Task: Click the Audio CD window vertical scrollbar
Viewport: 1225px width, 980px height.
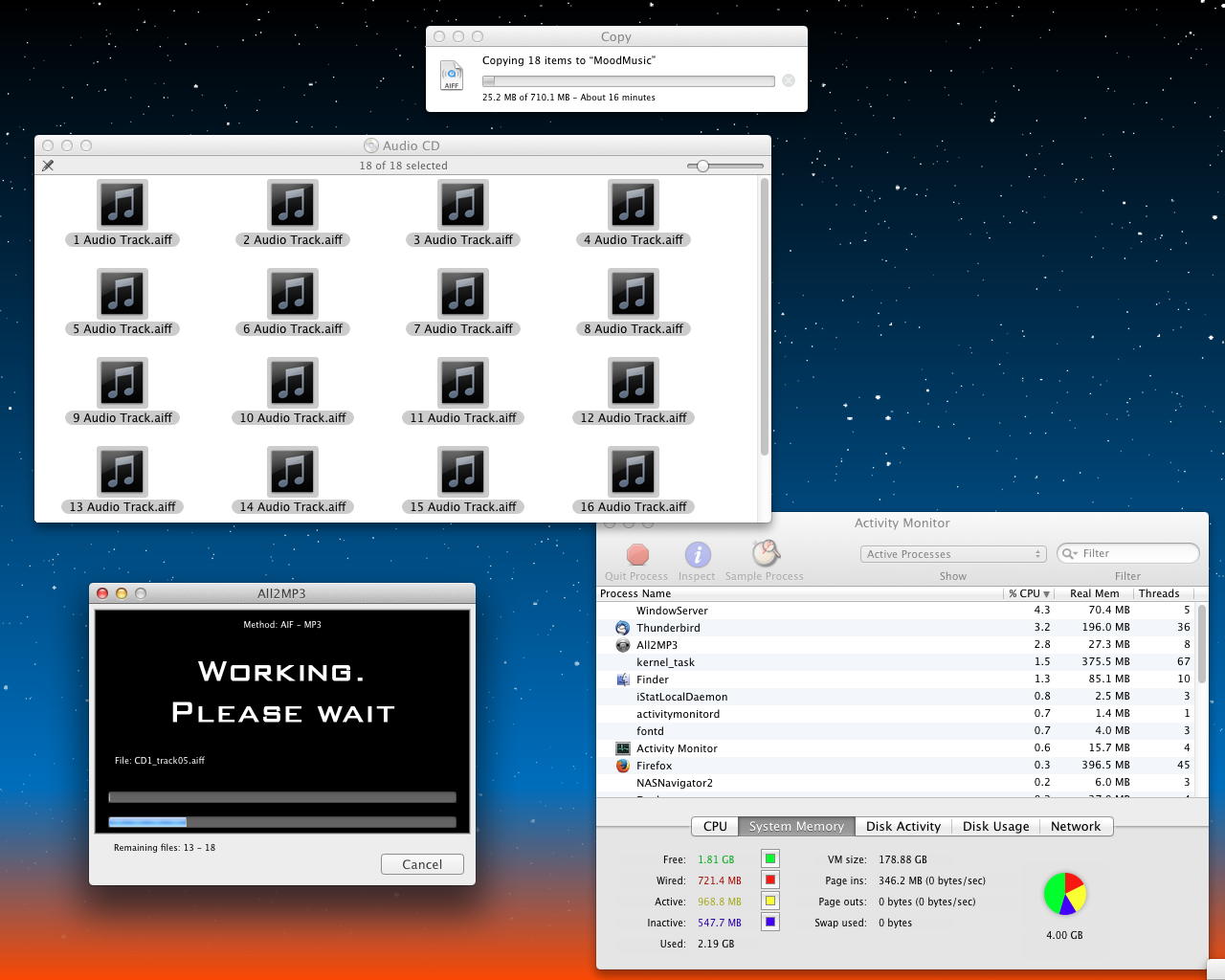Action: click(x=764, y=318)
